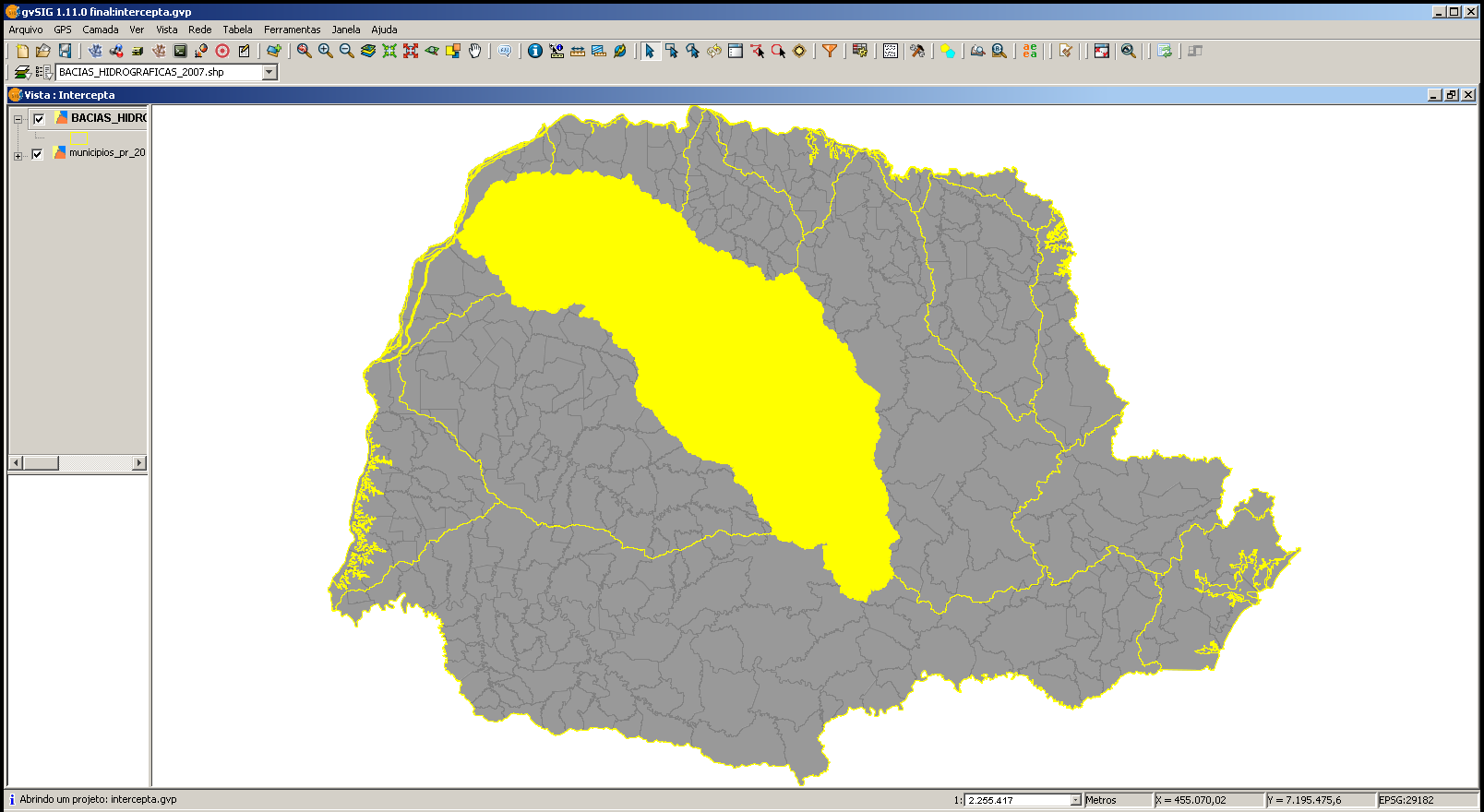
Task: Click the Save project floppy disk icon
Action: click(x=65, y=51)
